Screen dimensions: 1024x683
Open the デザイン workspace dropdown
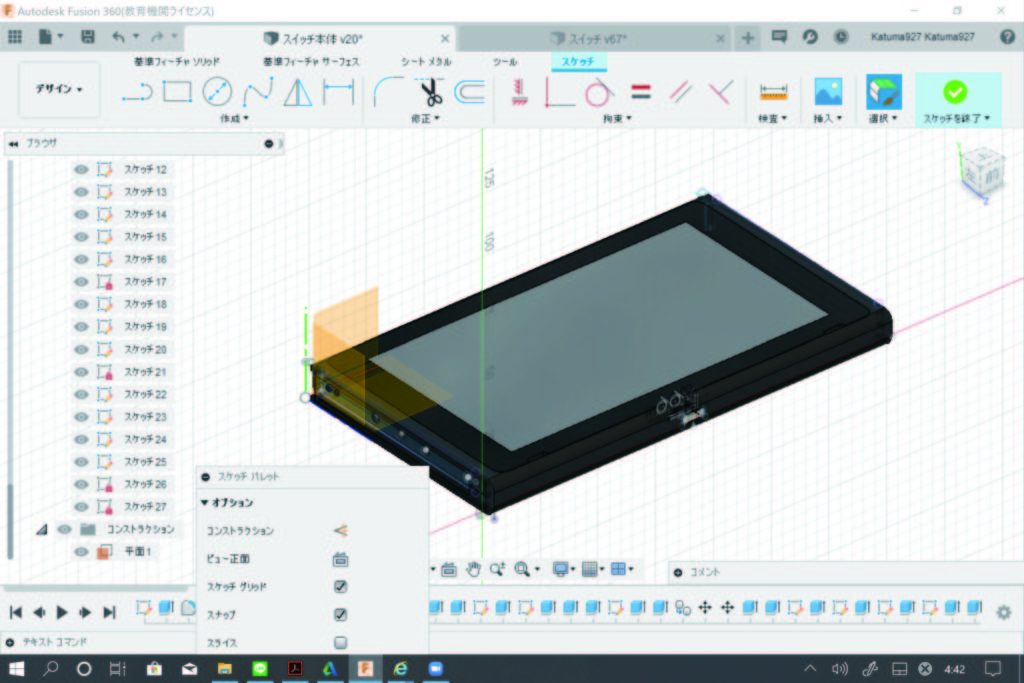pos(59,89)
